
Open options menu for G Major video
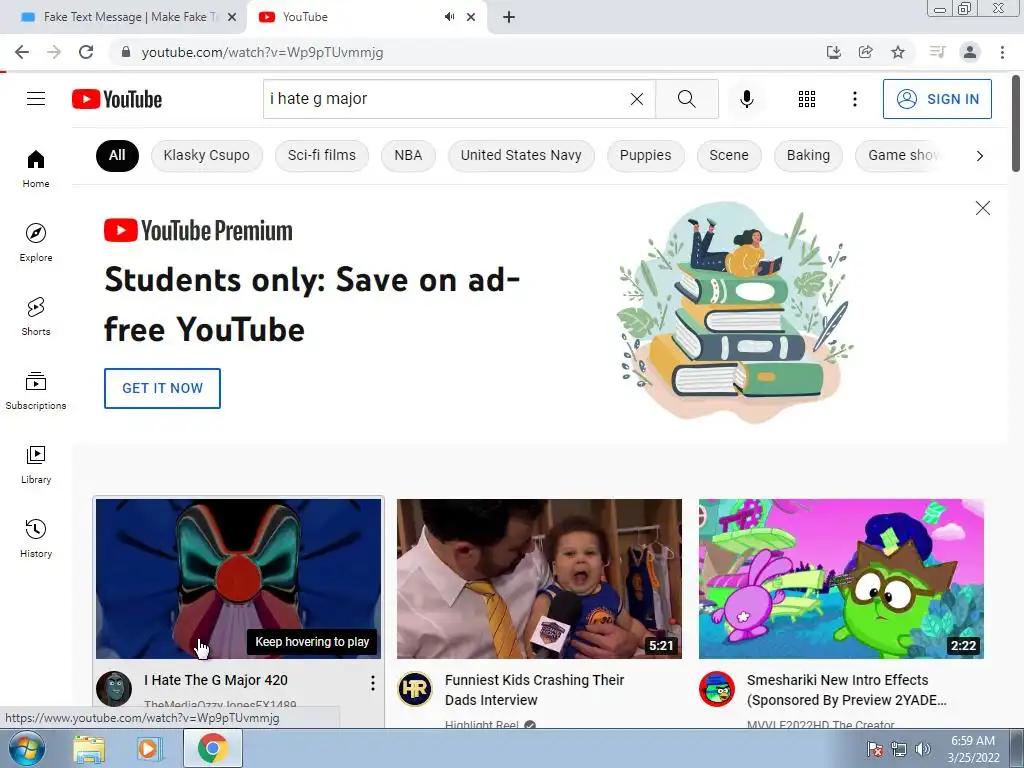[372, 683]
